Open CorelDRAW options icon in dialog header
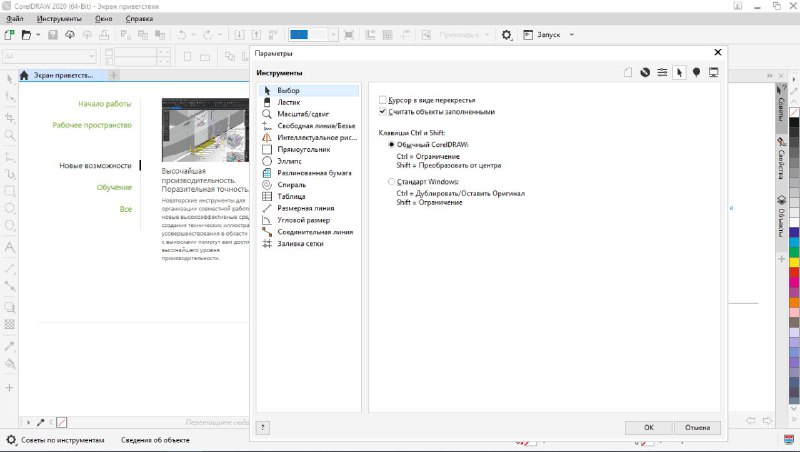This screenshot has width=800, height=452. click(x=645, y=72)
